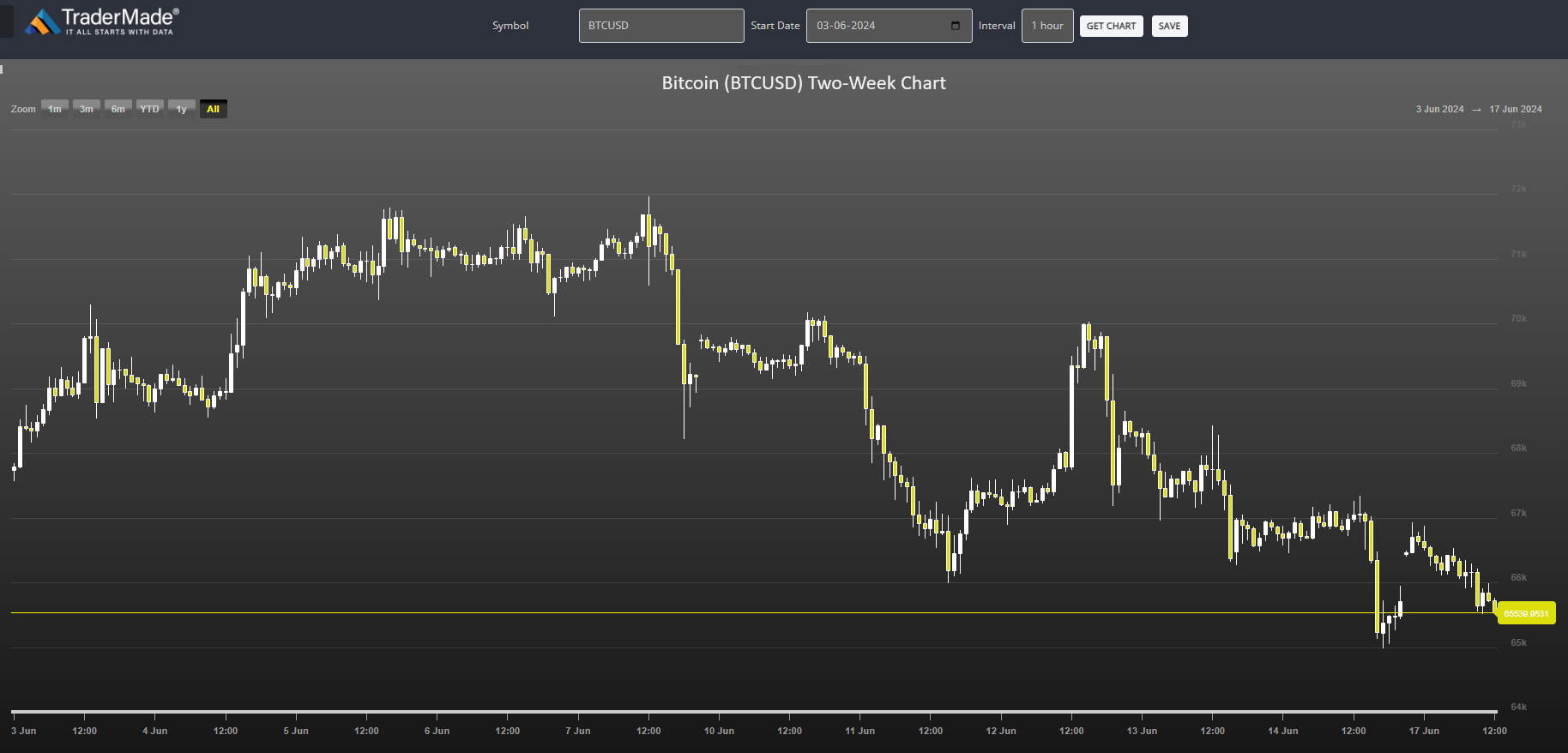The height and width of the screenshot is (753, 1568).
Task: Set zoom range to 3m
Action: pos(87,109)
